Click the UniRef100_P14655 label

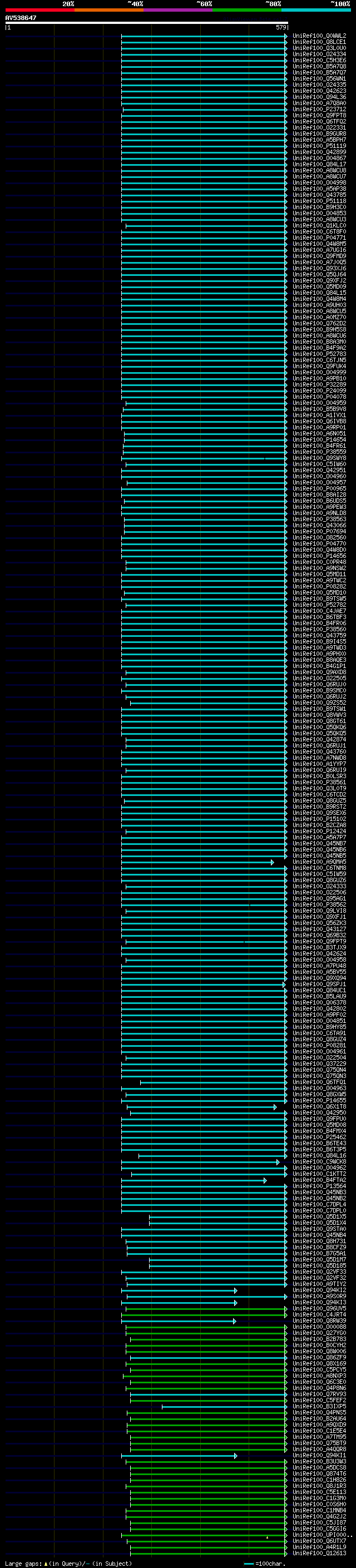319,1101
